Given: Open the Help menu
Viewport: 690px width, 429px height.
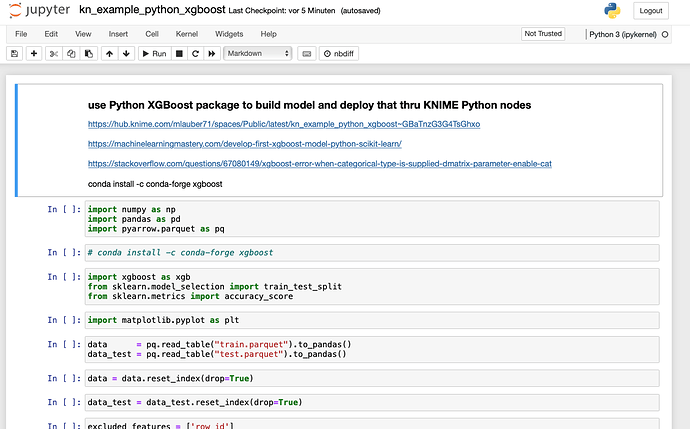Looking at the screenshot, I should tap(268, 34).
